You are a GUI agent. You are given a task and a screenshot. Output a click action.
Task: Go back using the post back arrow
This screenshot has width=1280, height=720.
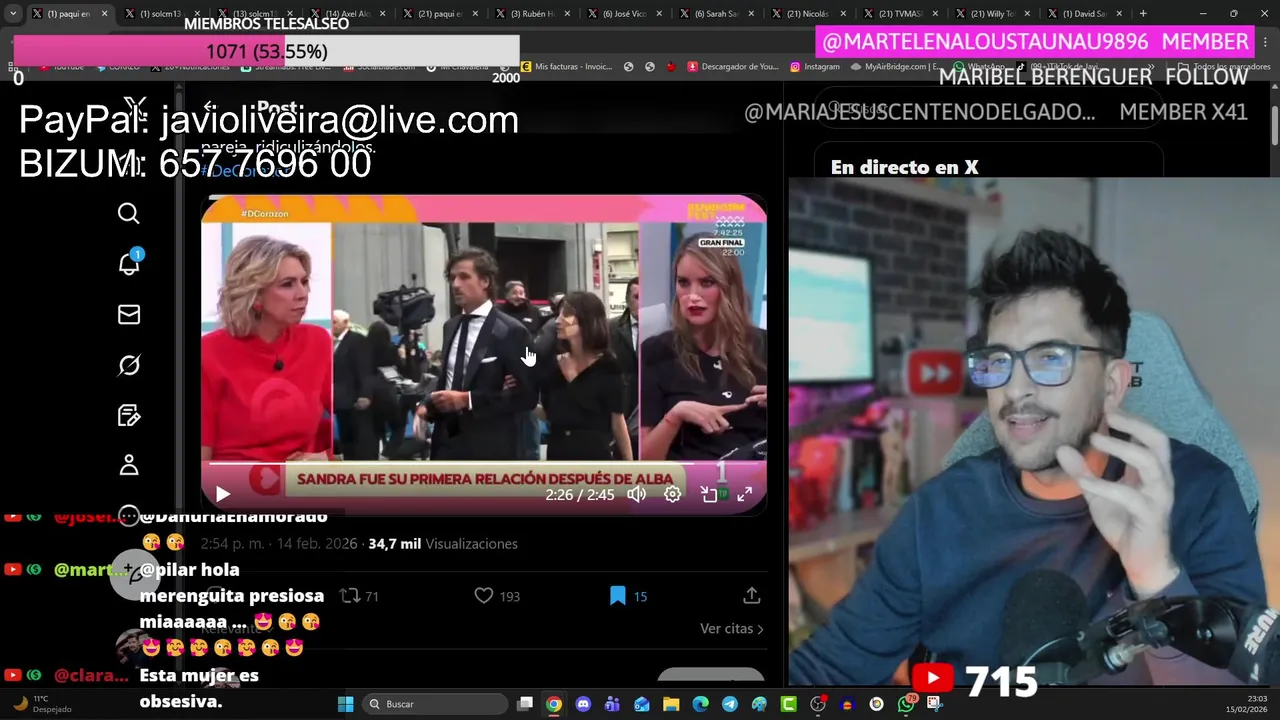point(209,107)
